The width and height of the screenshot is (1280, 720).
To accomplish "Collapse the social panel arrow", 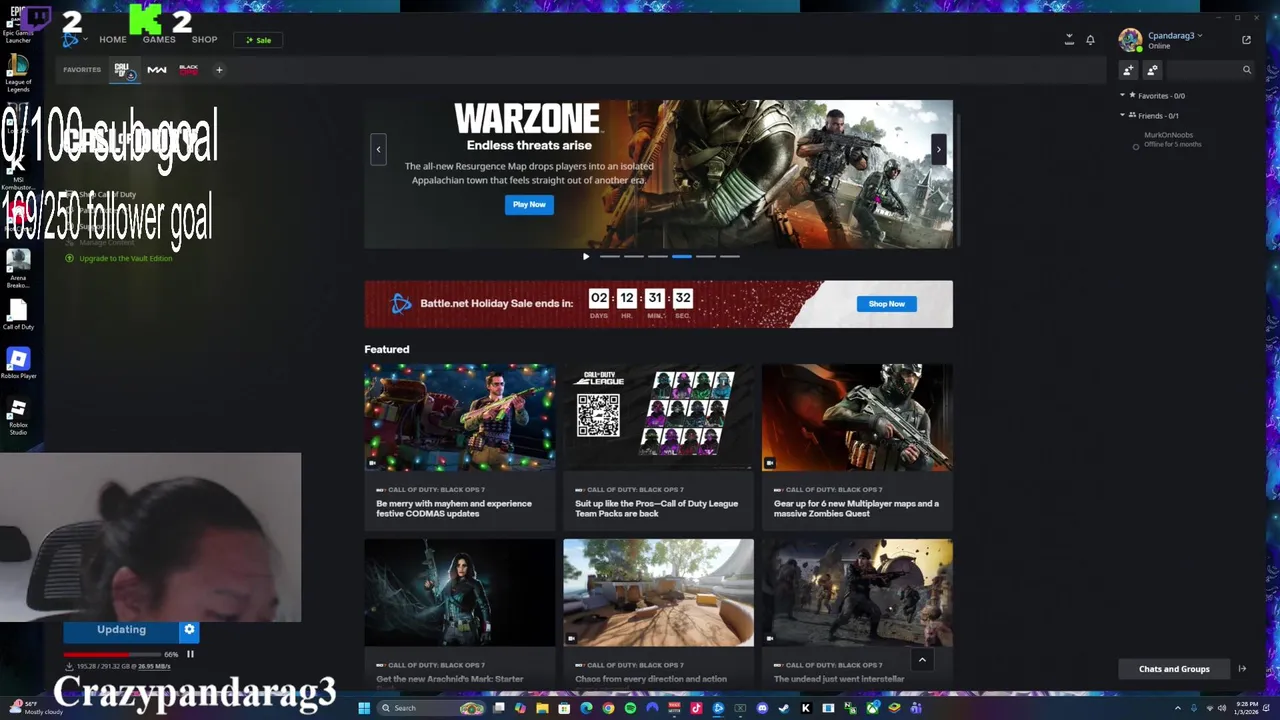I will point(1242,669).
